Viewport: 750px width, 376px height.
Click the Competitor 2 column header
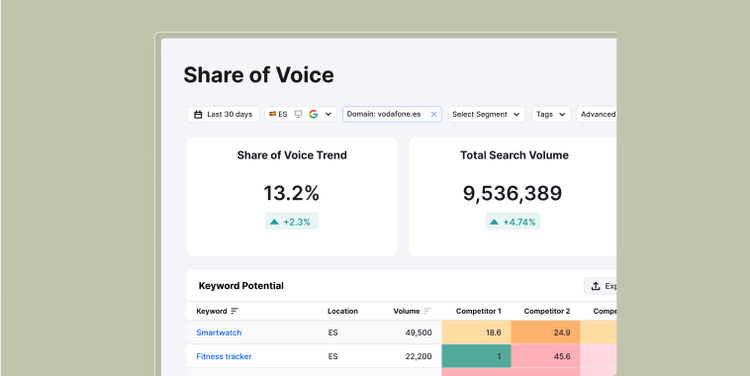click(547, 311)
